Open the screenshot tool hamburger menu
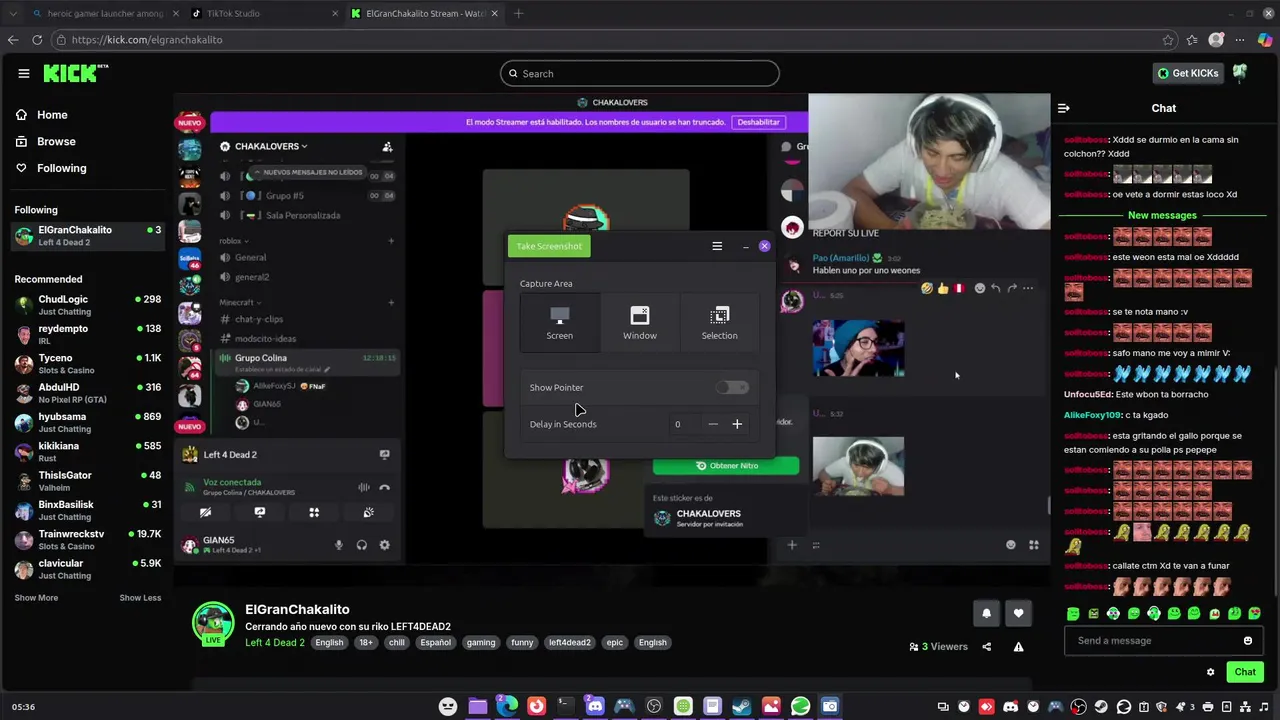The height and width of the screenshot is (720, 1280). point(717,246)
